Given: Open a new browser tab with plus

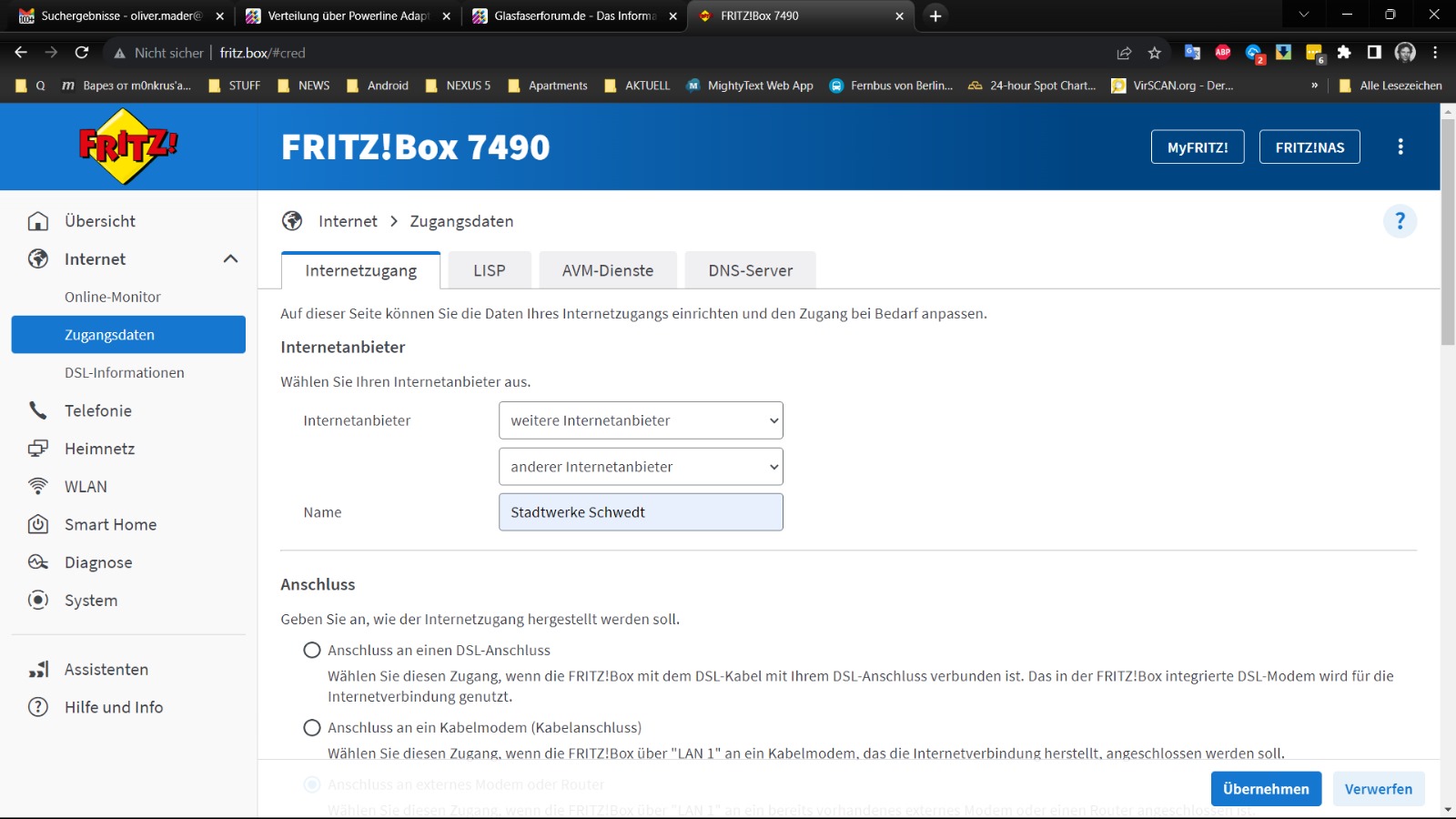Looking at the screenshot, I should tap(935, 15).
